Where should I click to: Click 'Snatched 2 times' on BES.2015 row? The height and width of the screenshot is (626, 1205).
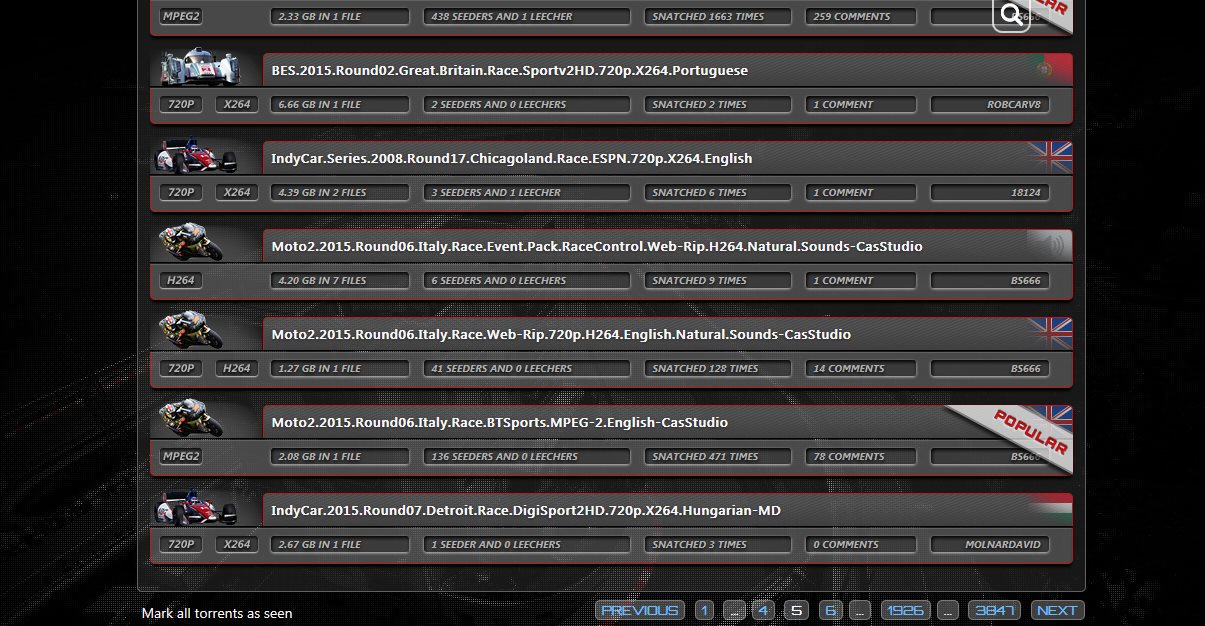718,104
